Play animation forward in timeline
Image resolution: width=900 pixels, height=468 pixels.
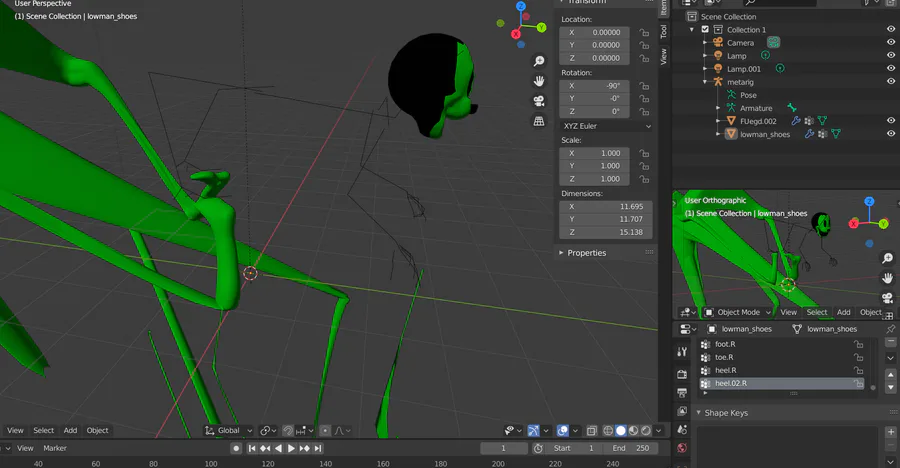(291, 448)
